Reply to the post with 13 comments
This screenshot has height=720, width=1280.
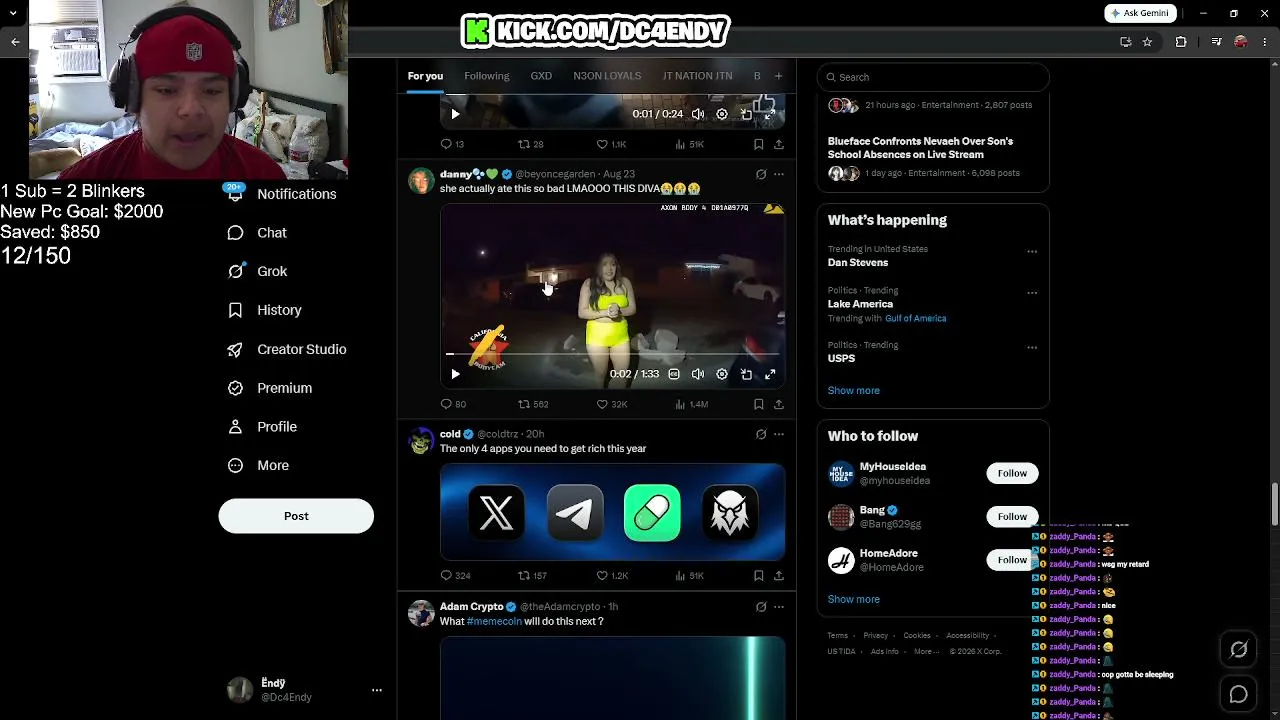452,144
